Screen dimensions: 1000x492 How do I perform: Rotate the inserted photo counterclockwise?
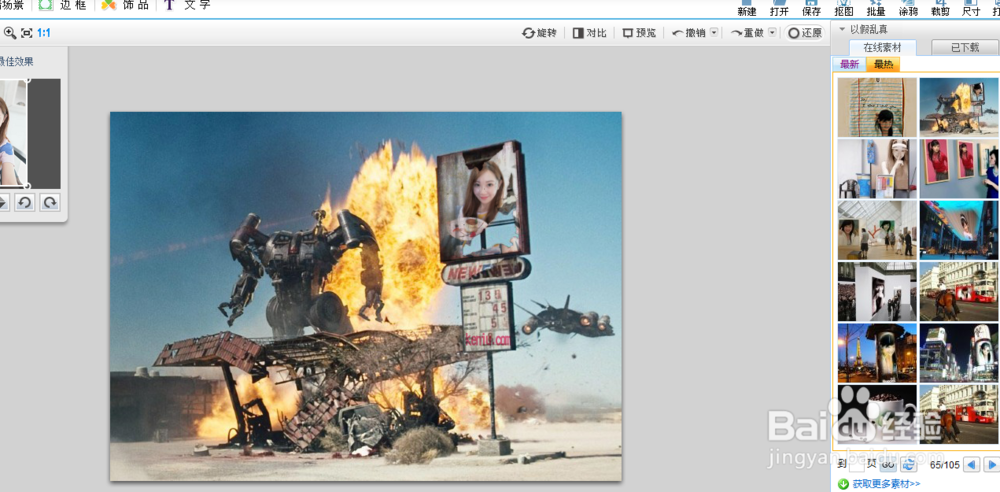click(x=24, y=203)
